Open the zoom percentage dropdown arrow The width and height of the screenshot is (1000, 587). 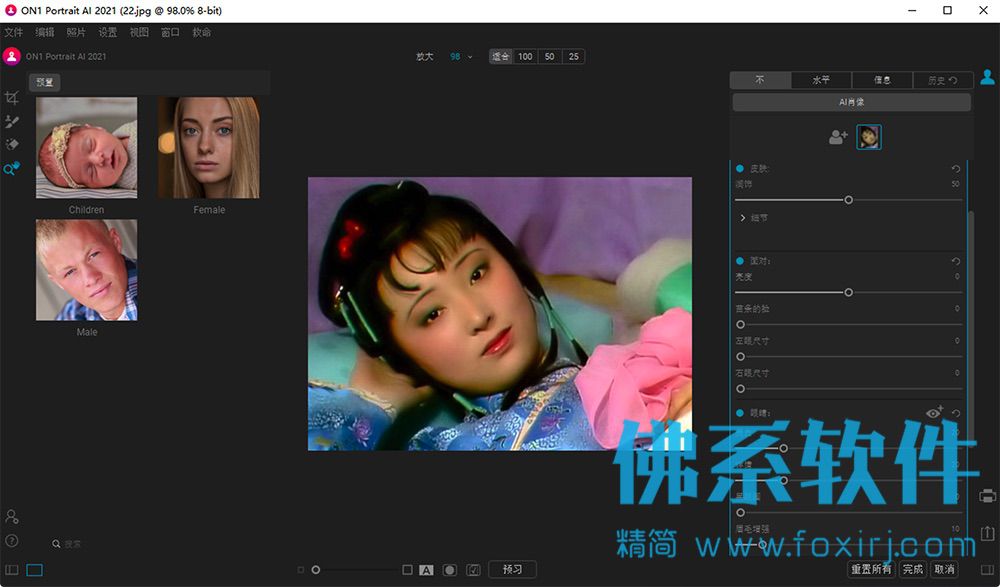(471, 57)
